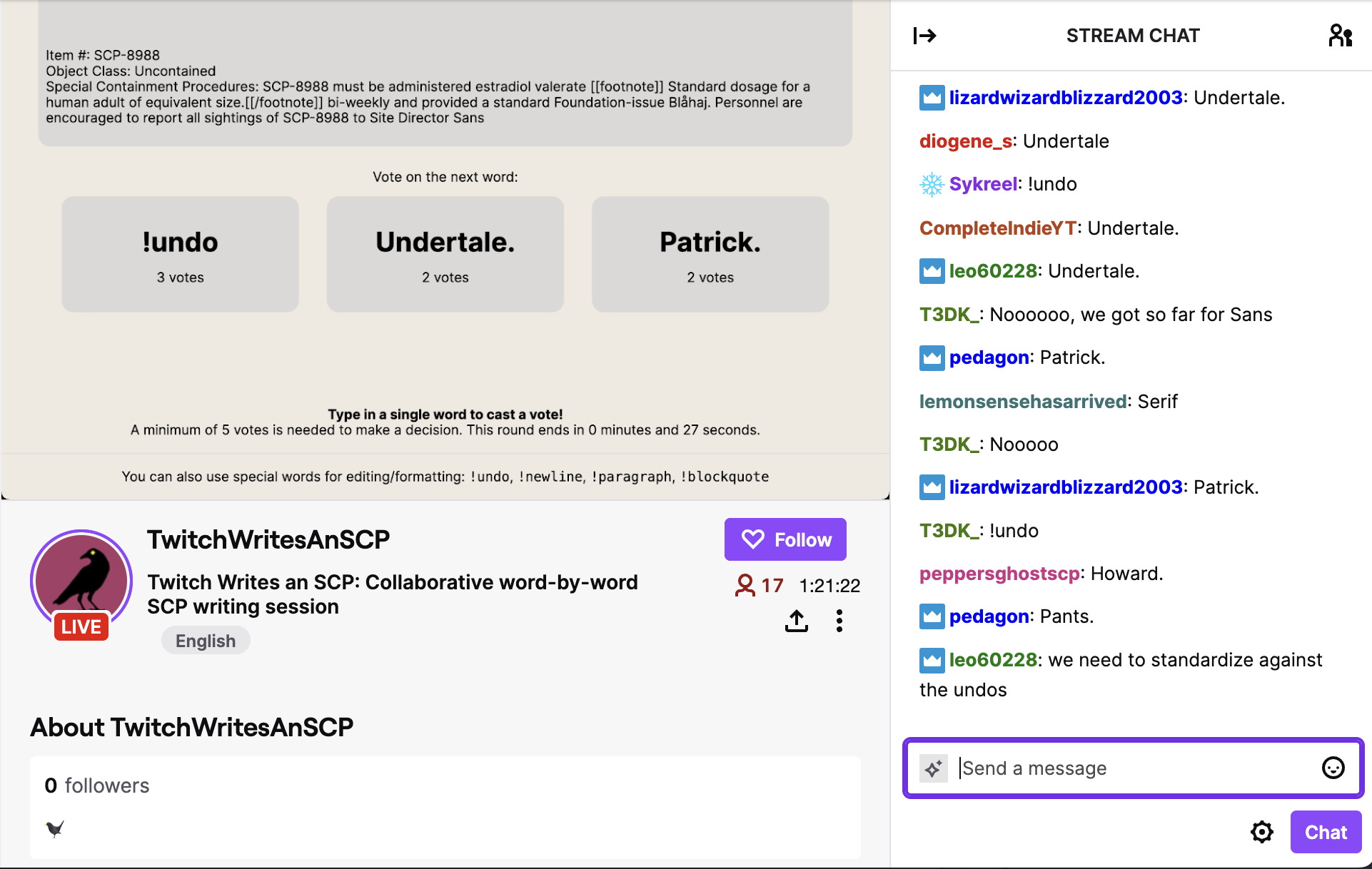The width and height of the screenshot is (1372, 869).
Task: Open more options for the stream
Action: point(839,621)
